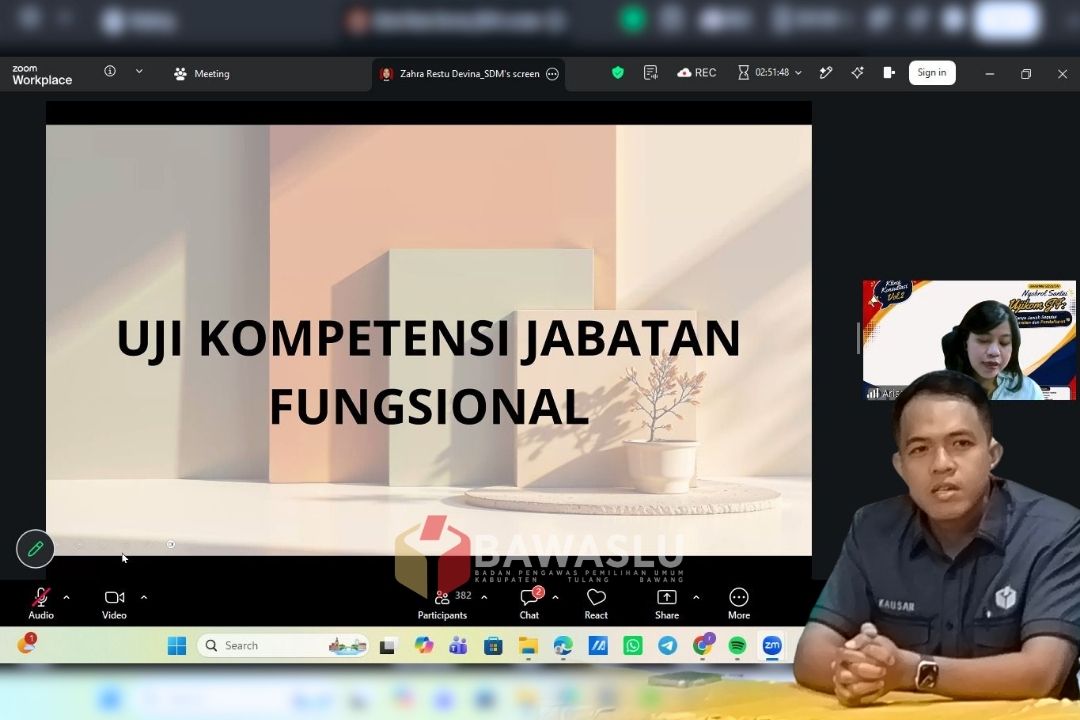Click the green annotate pencil button
Screen dimensions: 1080x720
click(35, 548)
